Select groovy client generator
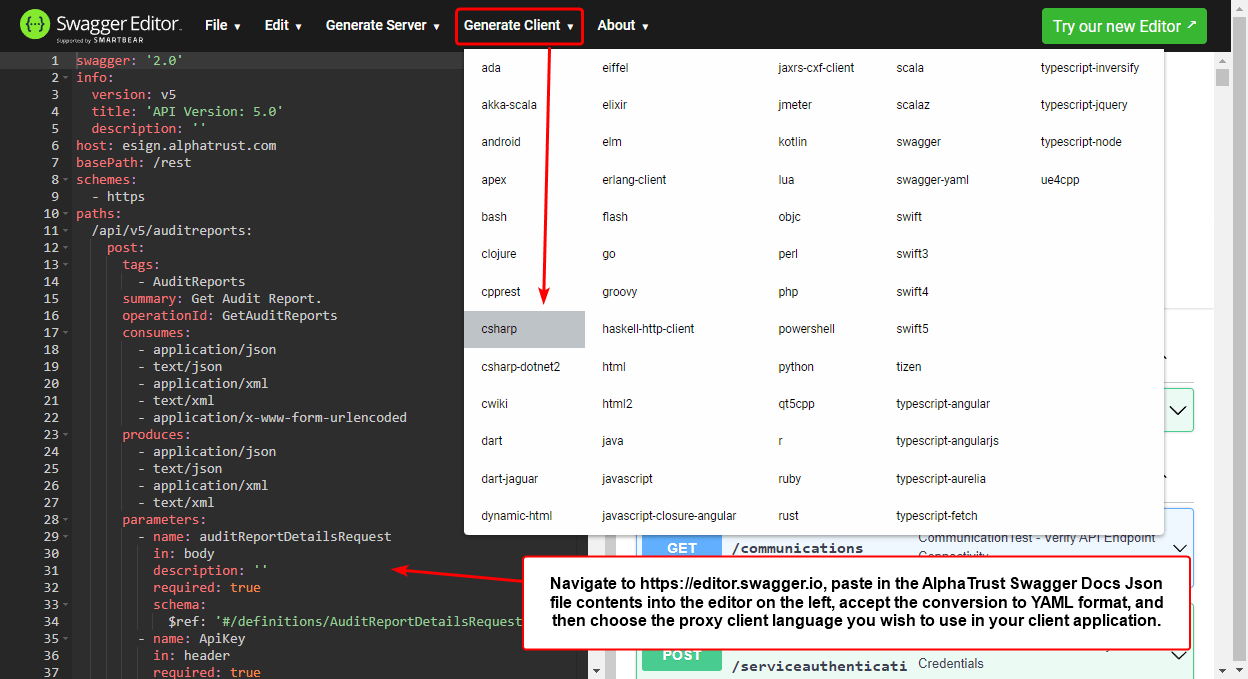 (x=620, y=292)
